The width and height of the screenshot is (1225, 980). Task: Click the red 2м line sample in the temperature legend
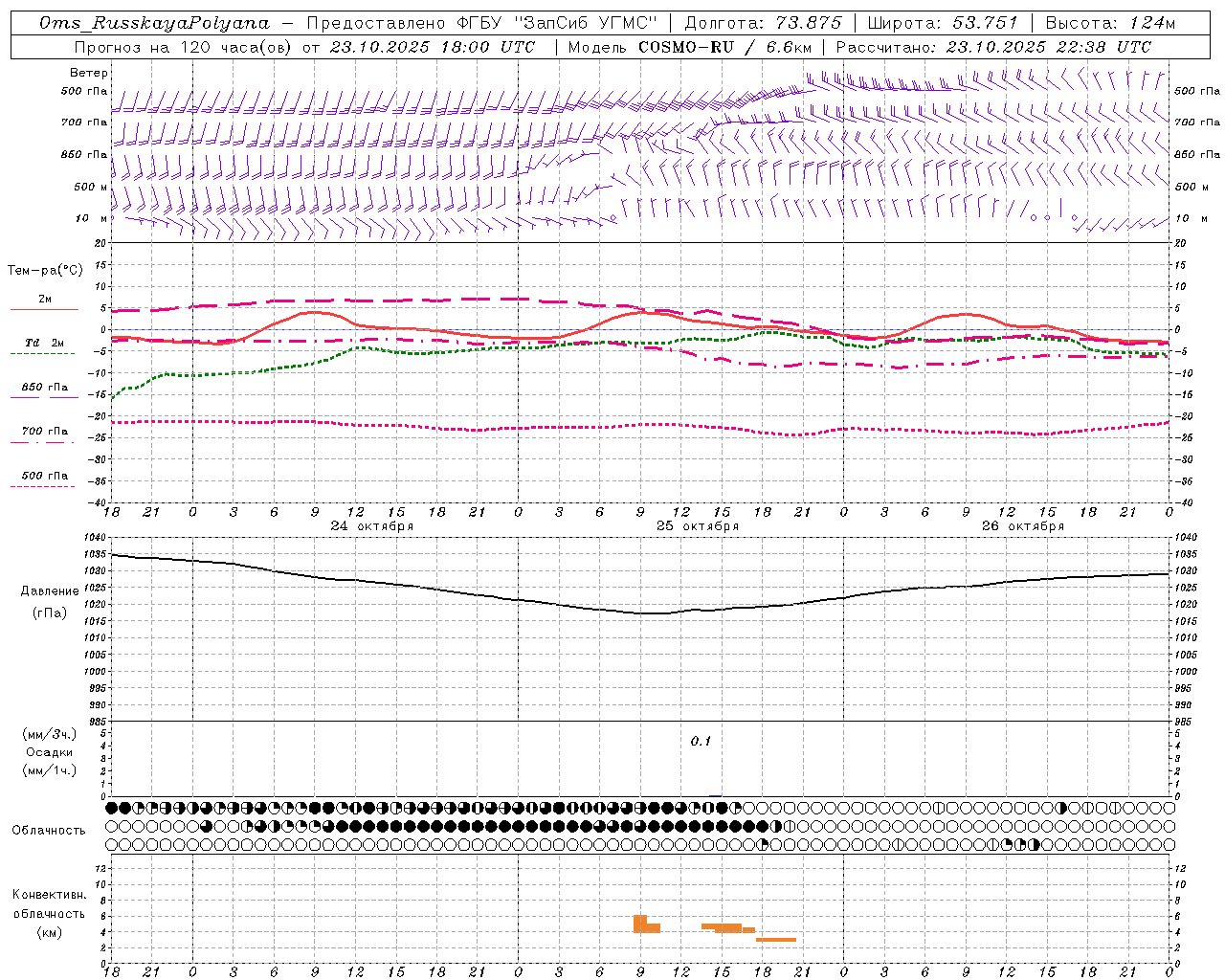(44, 309)
